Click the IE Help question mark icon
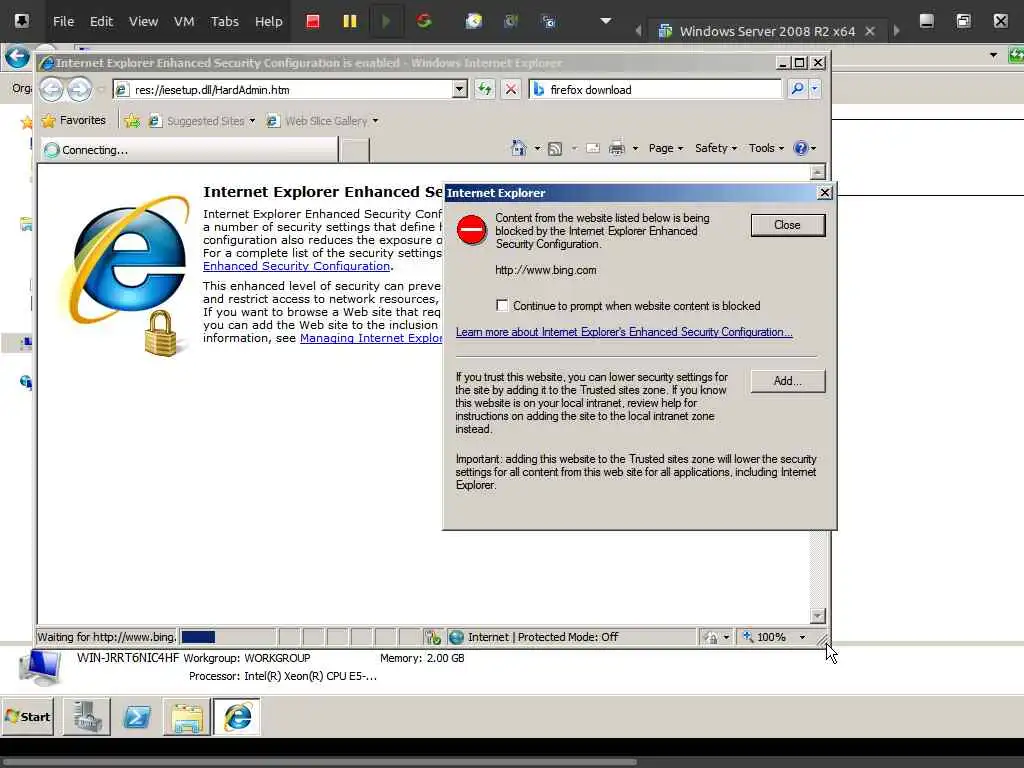 [x=801, y=148]
